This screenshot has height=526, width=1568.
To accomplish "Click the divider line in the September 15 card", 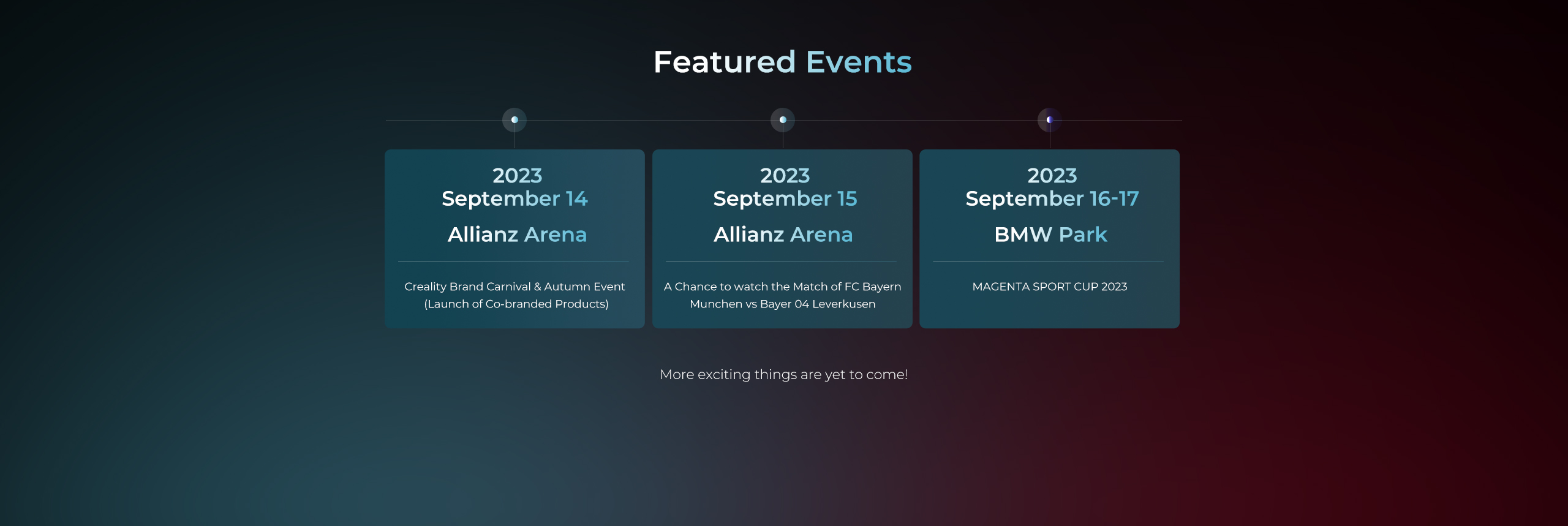I will pos(781,262).
